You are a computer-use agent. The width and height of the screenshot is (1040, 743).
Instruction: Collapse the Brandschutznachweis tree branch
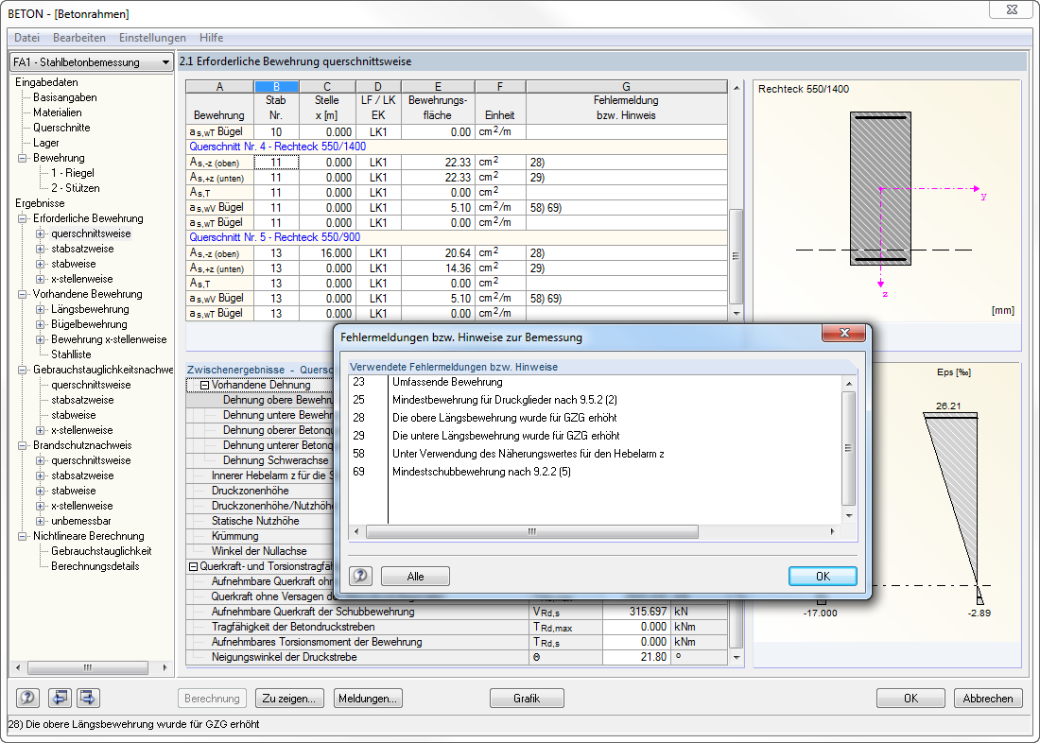click(x=23, y=445)
